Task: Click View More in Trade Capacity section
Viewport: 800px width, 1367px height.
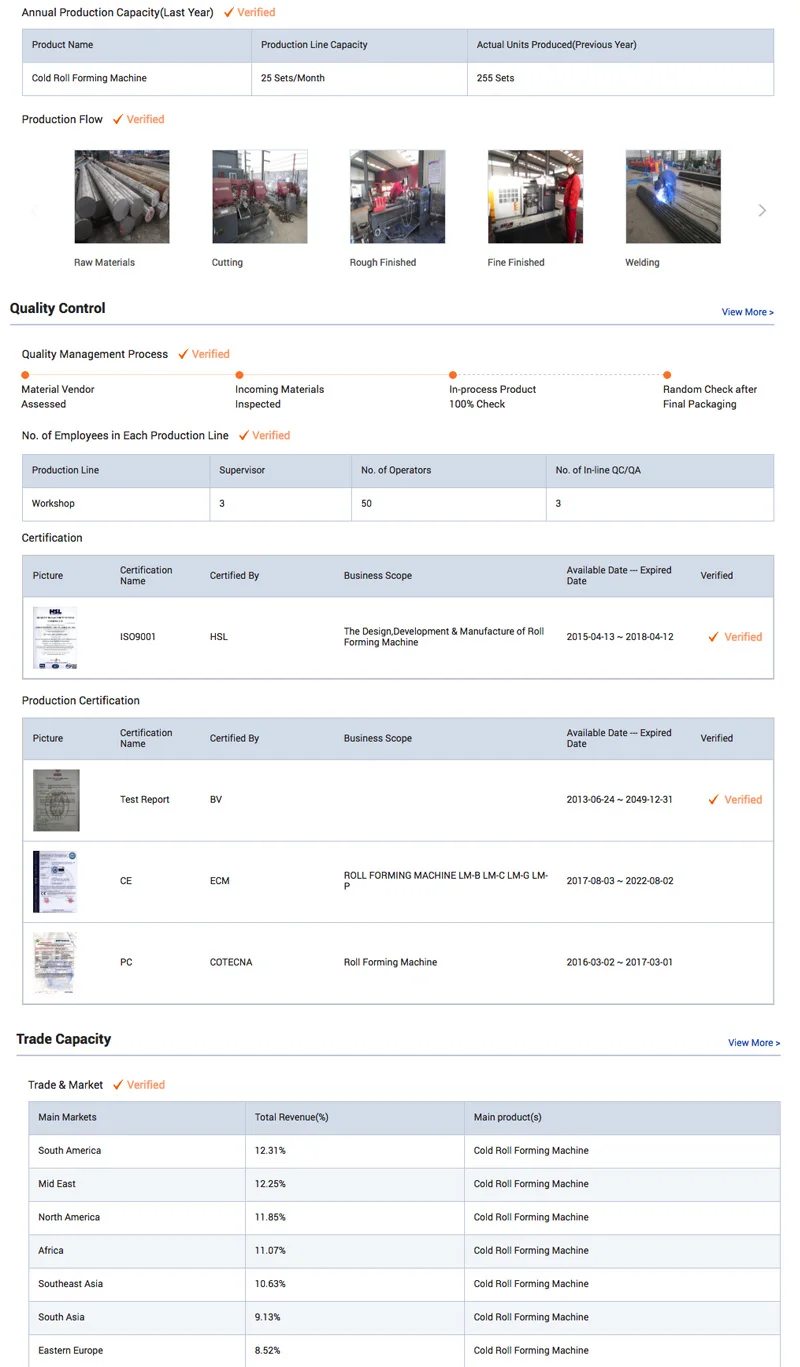Action: pos(753,1043)
